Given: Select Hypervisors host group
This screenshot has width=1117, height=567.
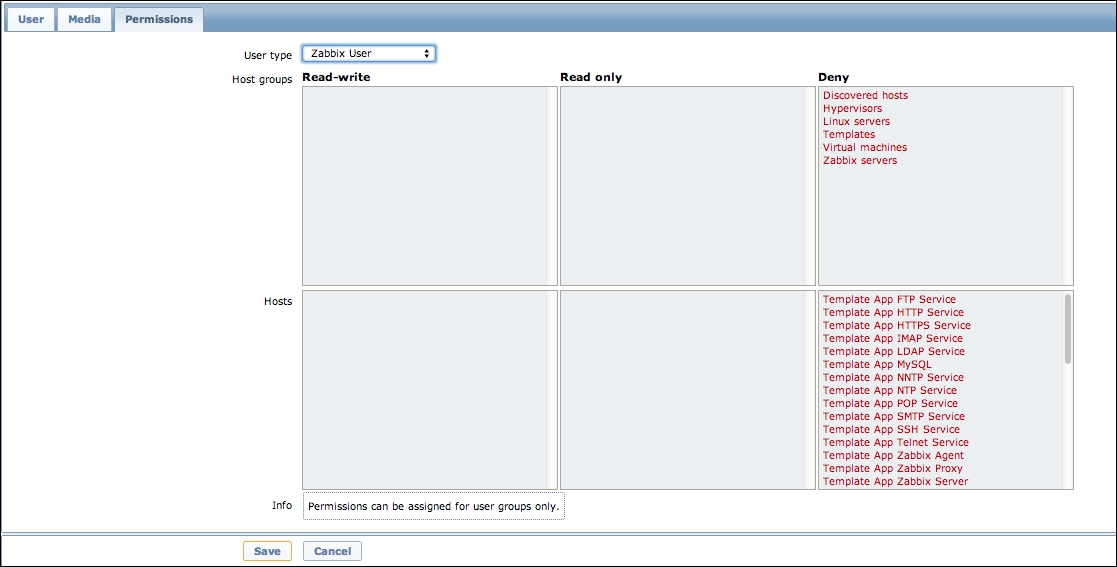Looking at the screenshot, I should pyautogui.click(x=852, y=109).
